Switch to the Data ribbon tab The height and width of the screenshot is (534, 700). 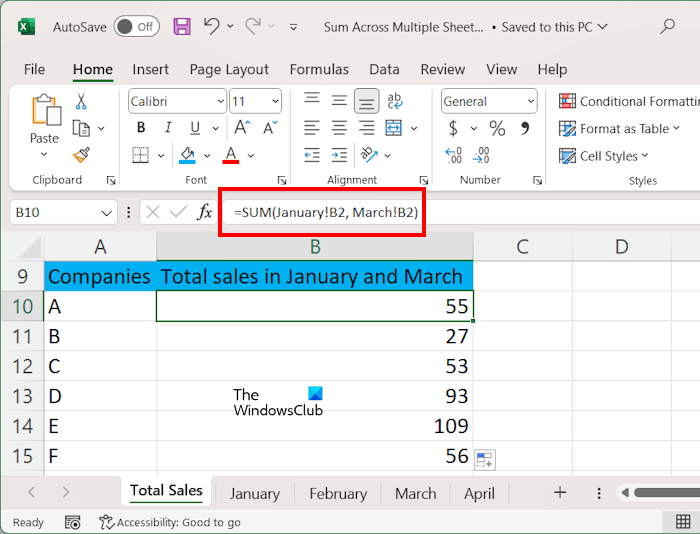tap(384, 69)
